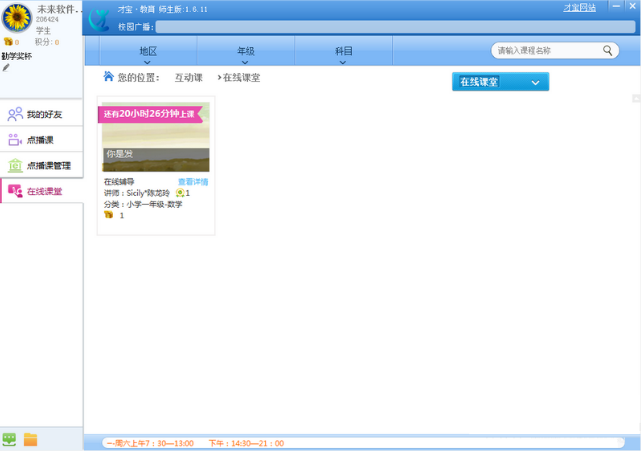Click the pink countdown banner
The height and width of the screenshot is (451, 641).
tap(150, 114)
